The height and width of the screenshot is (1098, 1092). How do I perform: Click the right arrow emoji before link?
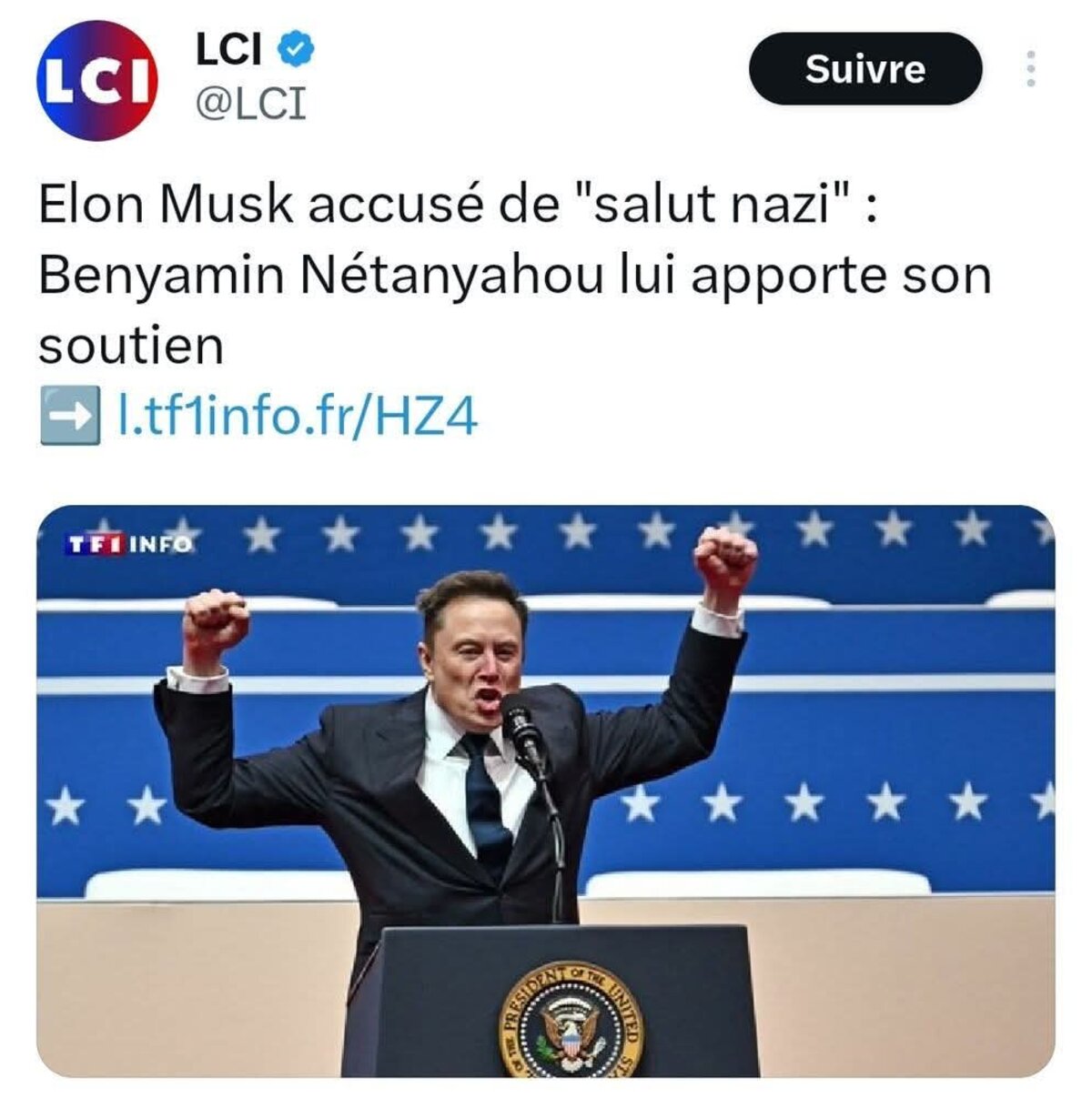69,417
